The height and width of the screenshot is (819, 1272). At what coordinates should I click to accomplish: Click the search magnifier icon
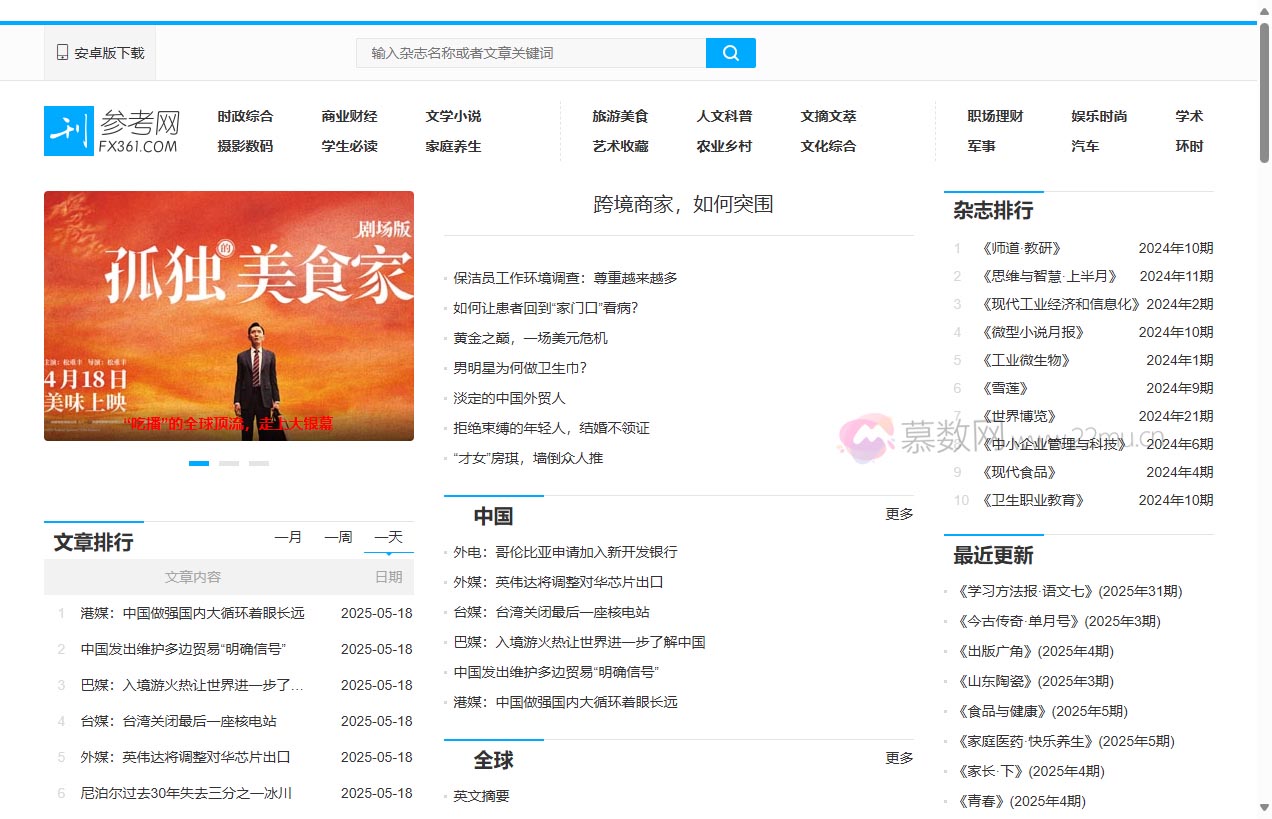point(730,52)
